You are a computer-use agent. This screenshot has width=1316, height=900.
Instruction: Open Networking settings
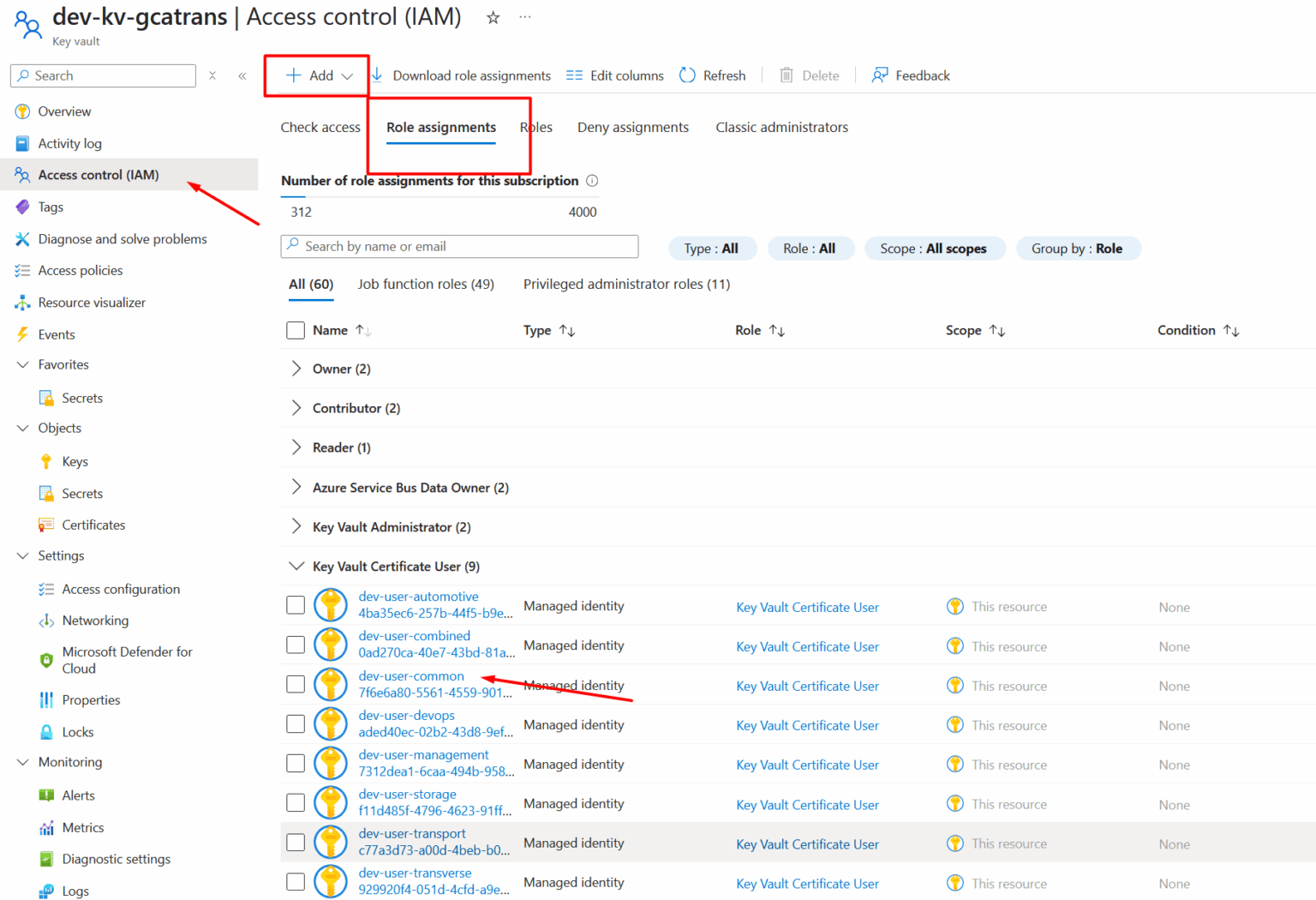pos(94,620)
